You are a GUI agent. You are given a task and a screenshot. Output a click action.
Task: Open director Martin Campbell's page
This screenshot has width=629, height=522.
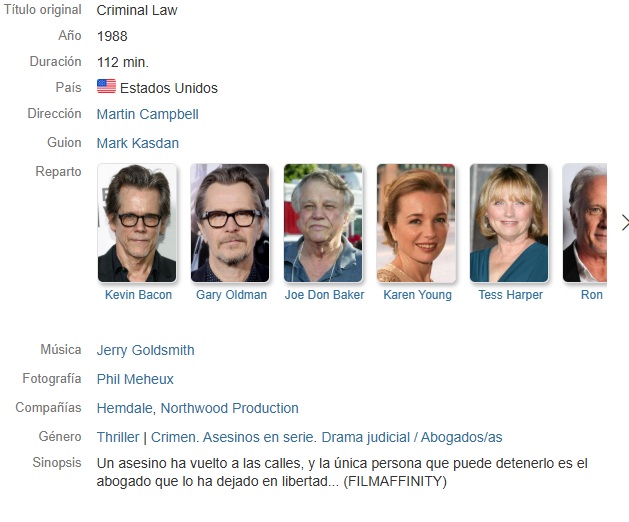coord(148,114)
